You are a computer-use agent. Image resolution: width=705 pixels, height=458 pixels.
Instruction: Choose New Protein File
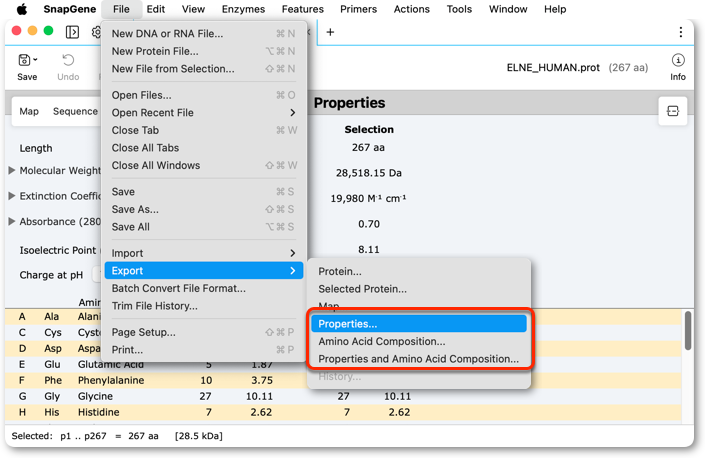click(x=204, y=51)
